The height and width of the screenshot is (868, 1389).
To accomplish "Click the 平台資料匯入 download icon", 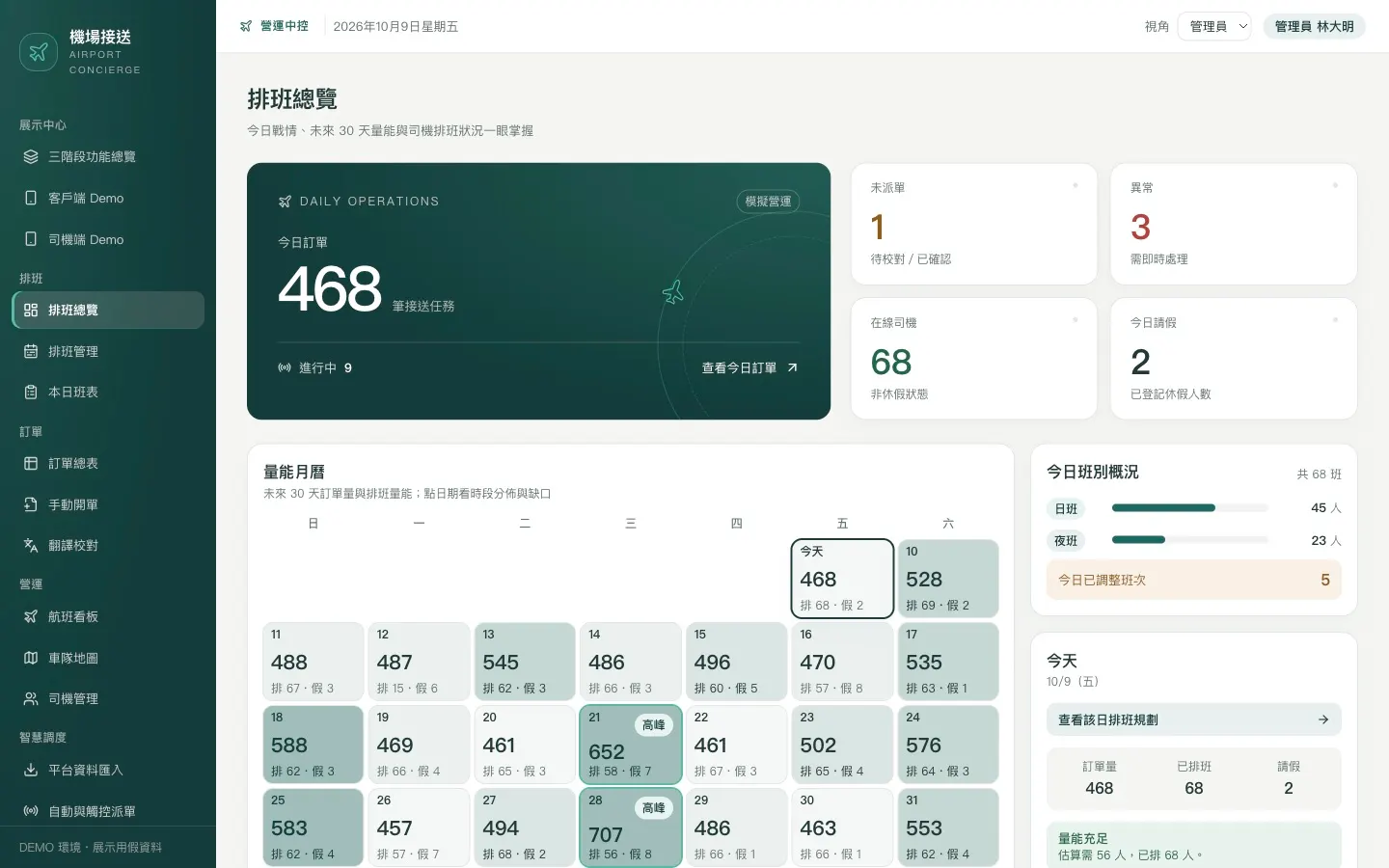I will pos(31,770).
